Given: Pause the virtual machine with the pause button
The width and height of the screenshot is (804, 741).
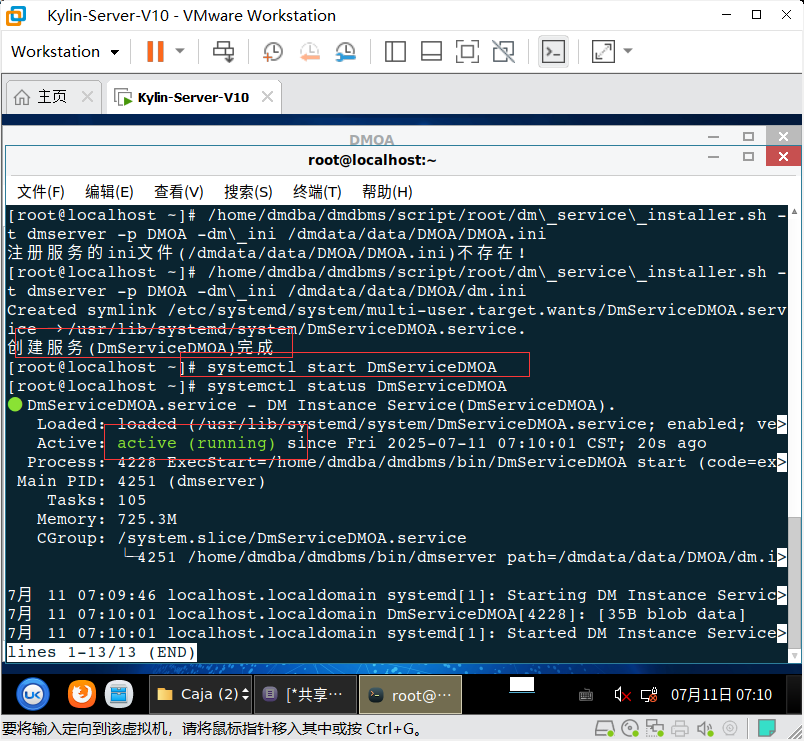Looking at the screenshot, I should [155, 51].
